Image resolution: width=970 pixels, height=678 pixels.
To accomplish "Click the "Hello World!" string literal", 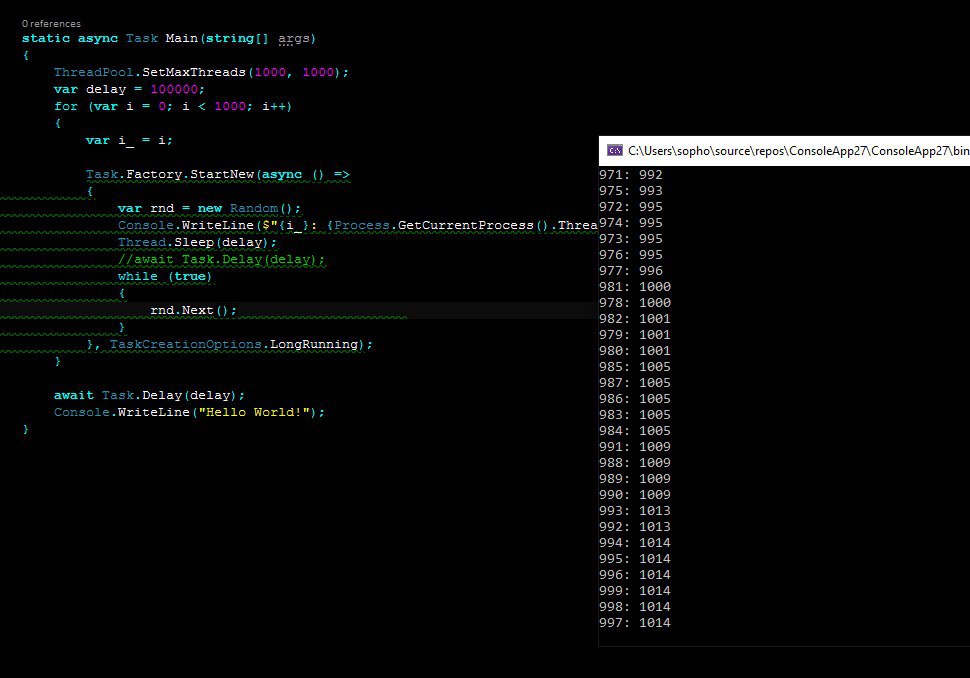I will 254,412.
